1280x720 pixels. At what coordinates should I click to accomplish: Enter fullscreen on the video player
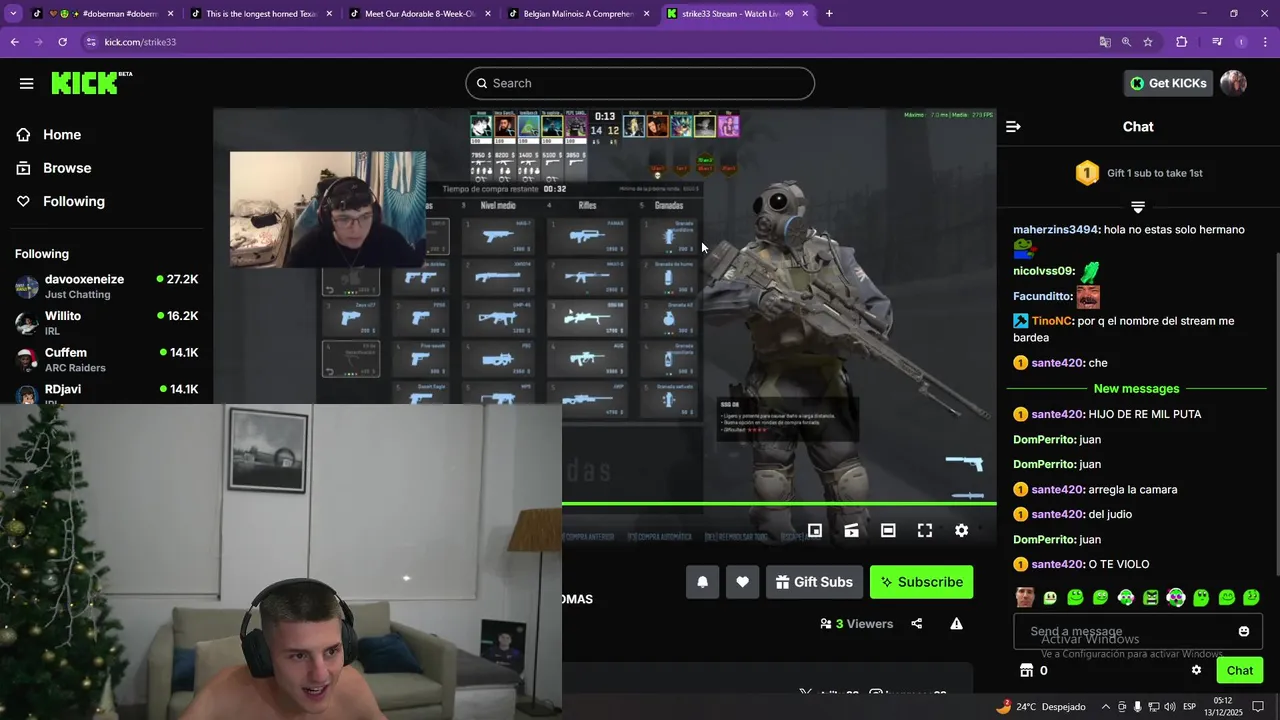[925, 531]
